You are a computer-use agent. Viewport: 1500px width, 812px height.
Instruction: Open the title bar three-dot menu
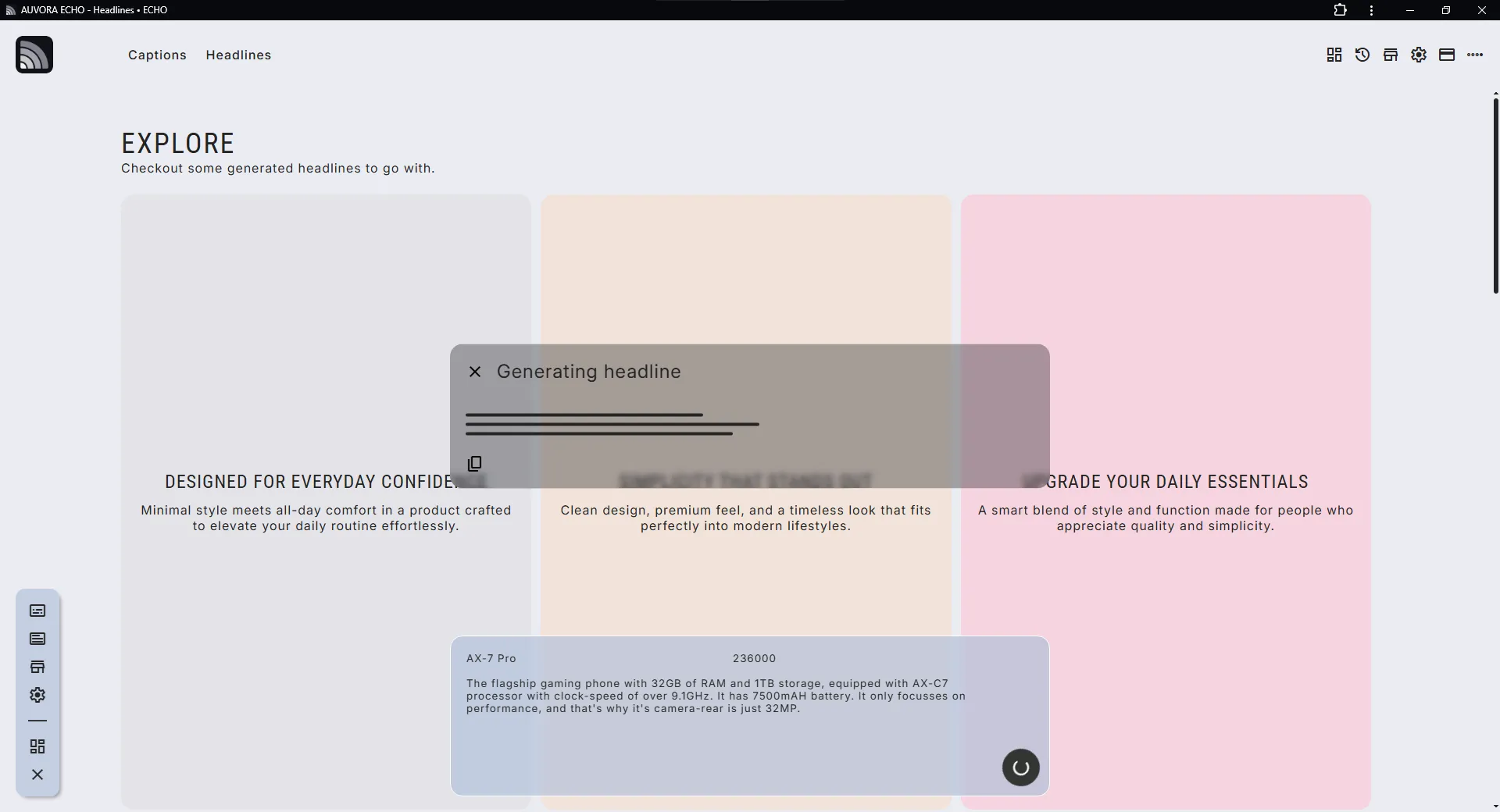point(1372,10)
